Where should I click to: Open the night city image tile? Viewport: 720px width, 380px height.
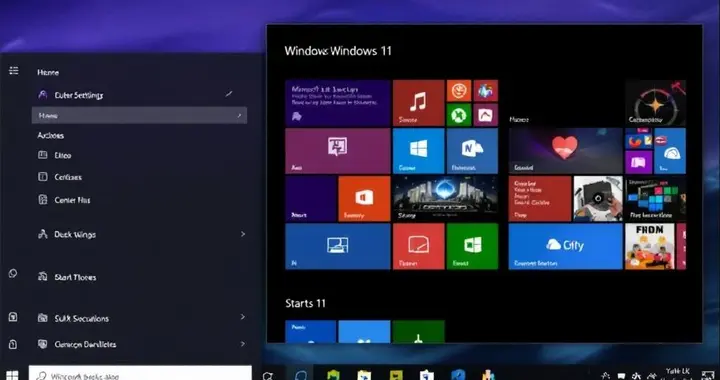[445, 199]
